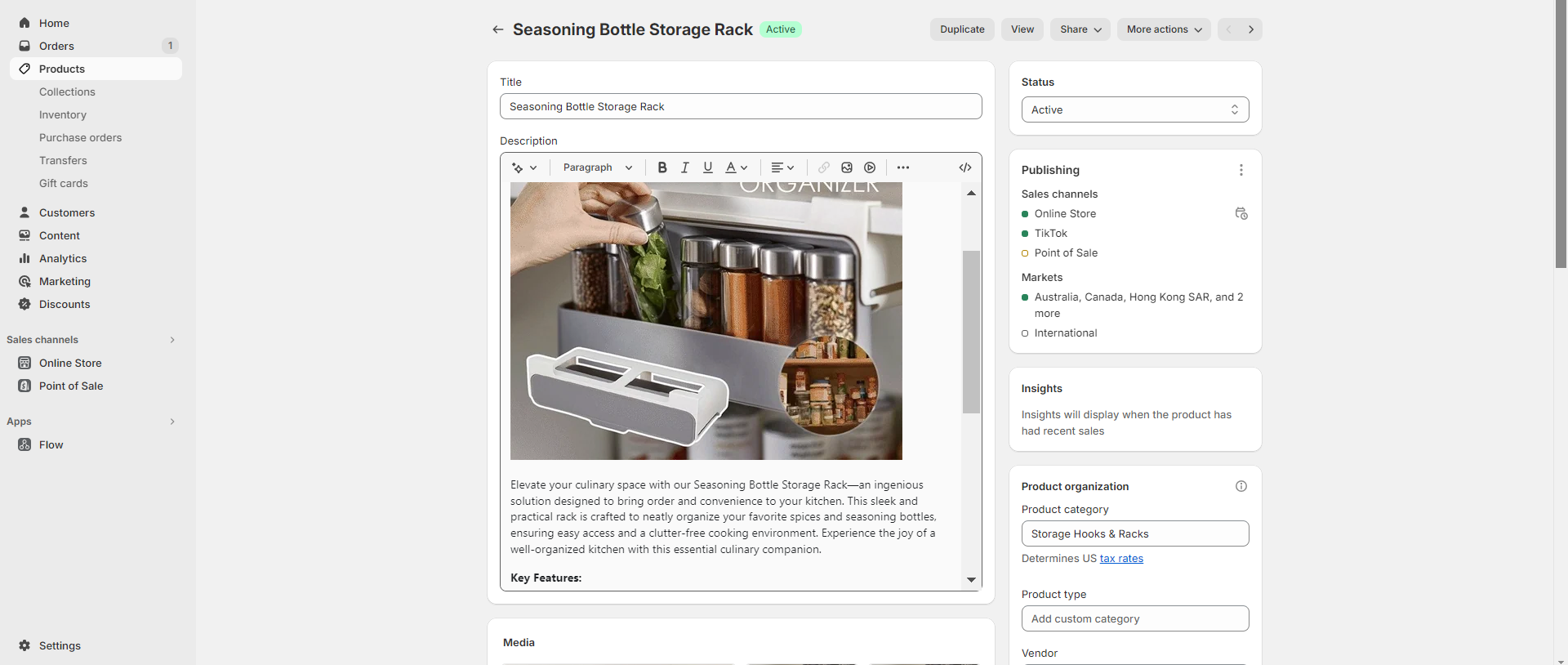Click the Online Store channel icon
The height and width of the screenshot is (665, 1568).
(x=24, y=363)
